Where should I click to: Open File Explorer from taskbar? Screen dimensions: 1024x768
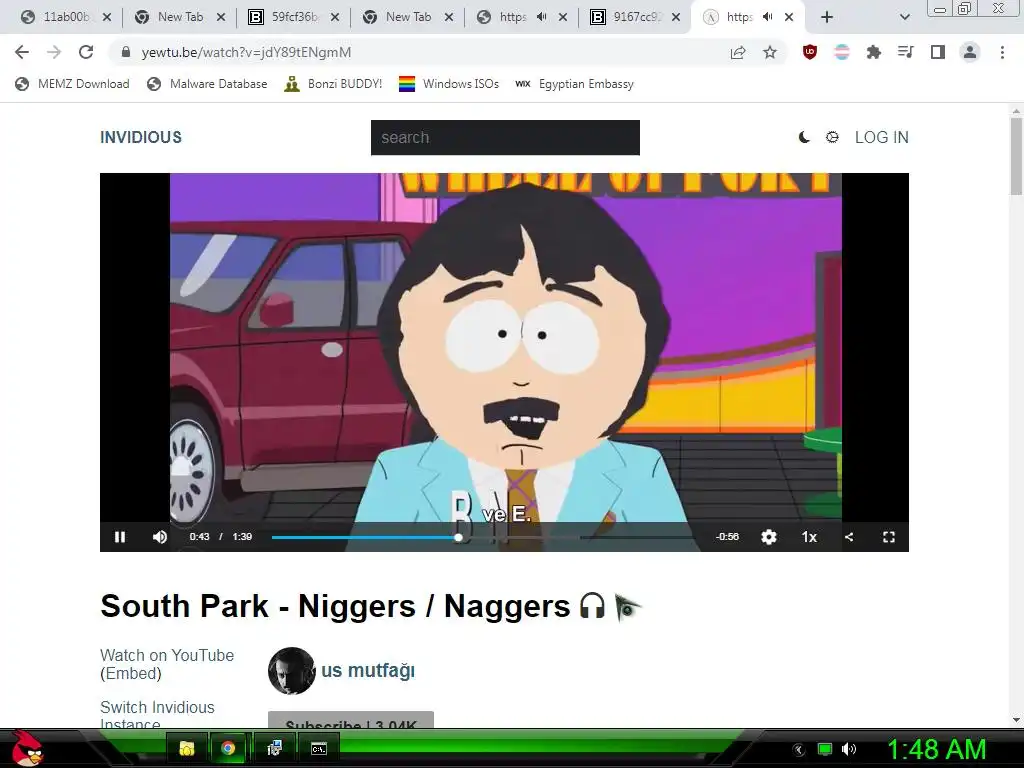coord(187,748)
